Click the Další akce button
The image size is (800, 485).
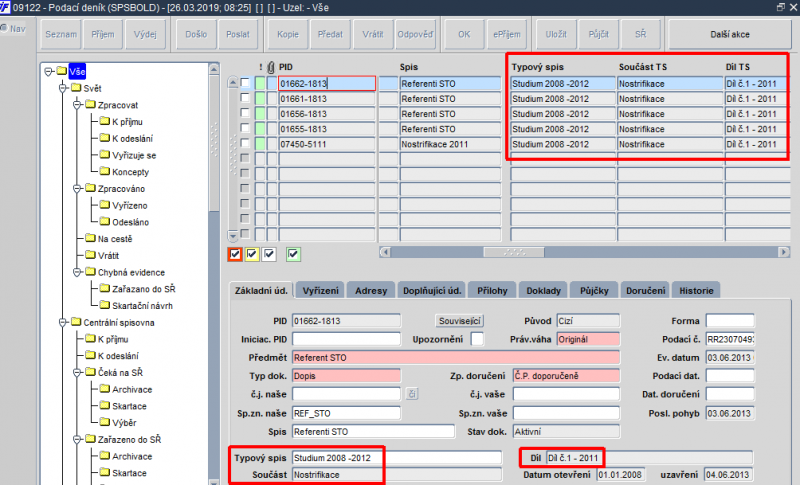click(730, 34)
